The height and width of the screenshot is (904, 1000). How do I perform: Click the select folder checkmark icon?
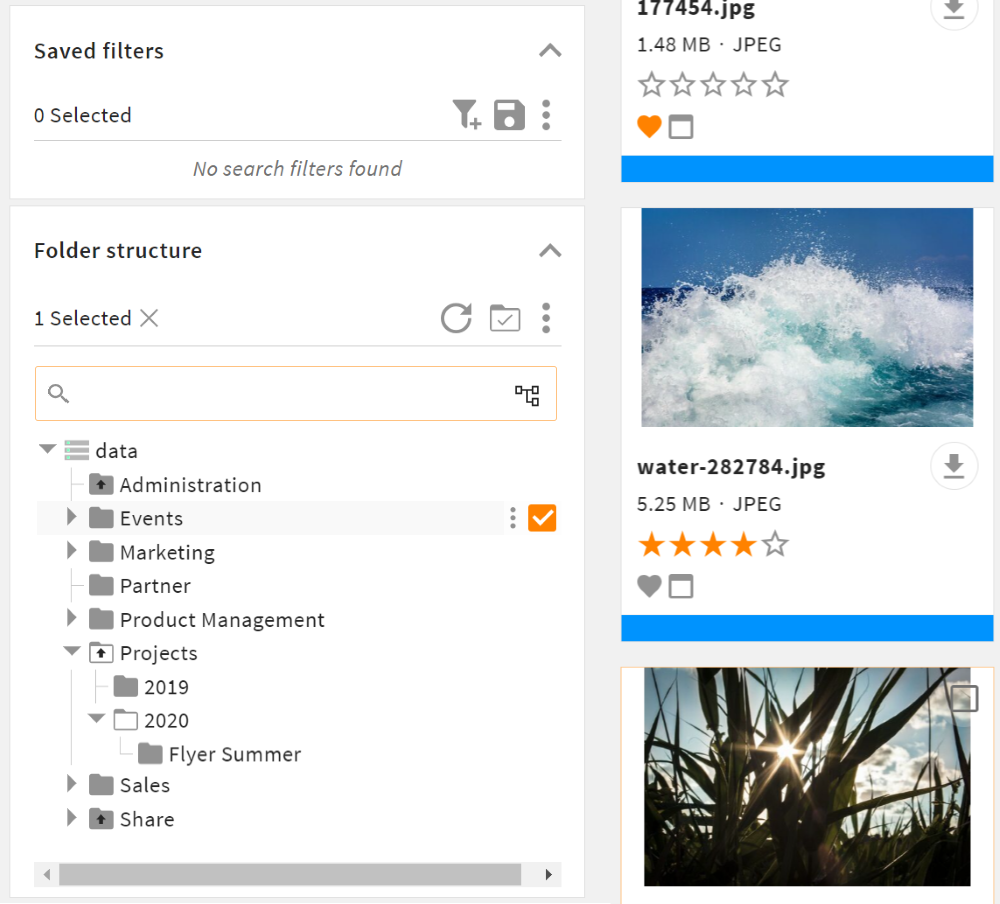(x=505, y=318)
